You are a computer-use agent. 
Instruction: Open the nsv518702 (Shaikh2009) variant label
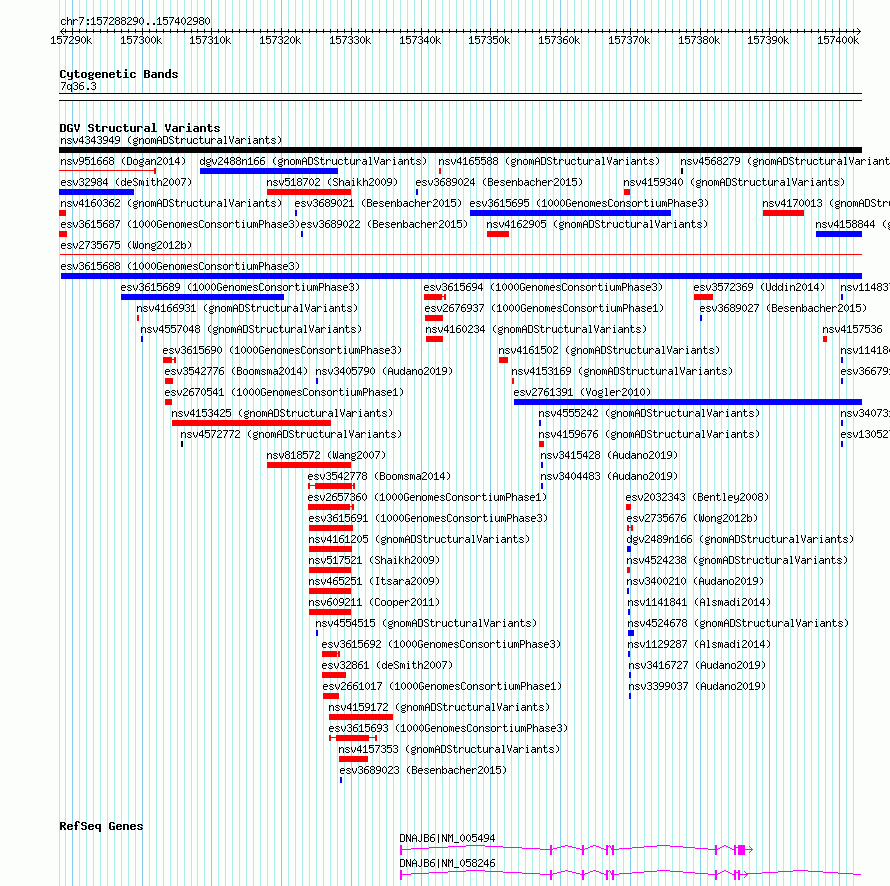pyautogui.click(x=332, y=182)
